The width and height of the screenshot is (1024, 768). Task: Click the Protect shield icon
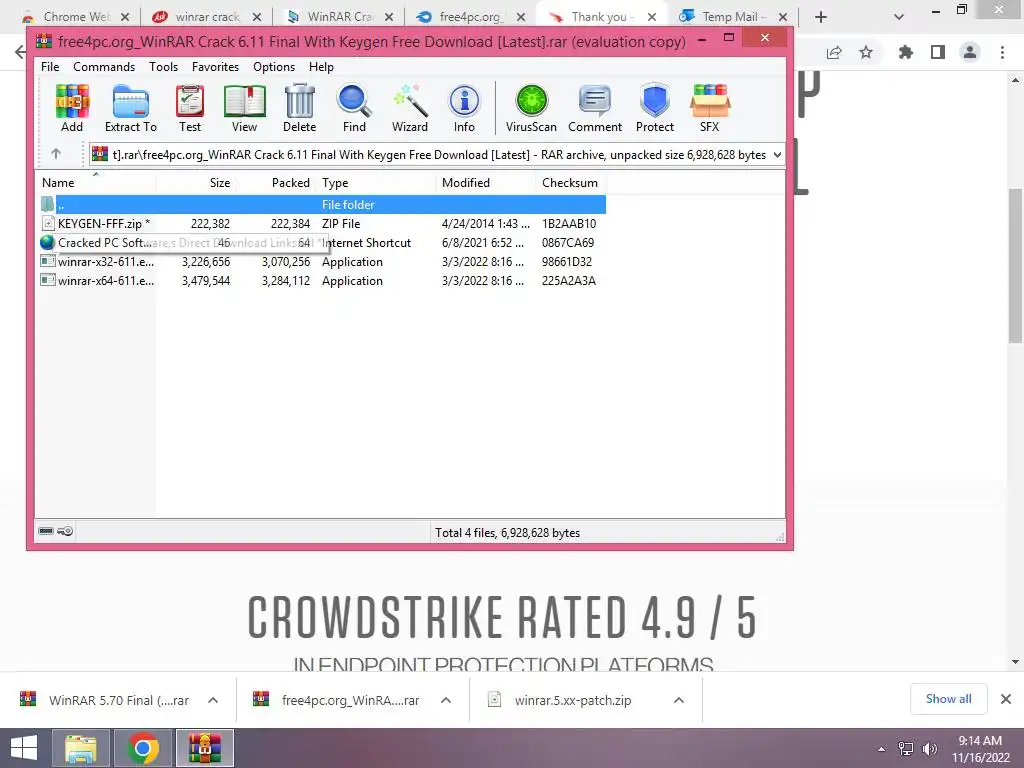tap(655, 108)
